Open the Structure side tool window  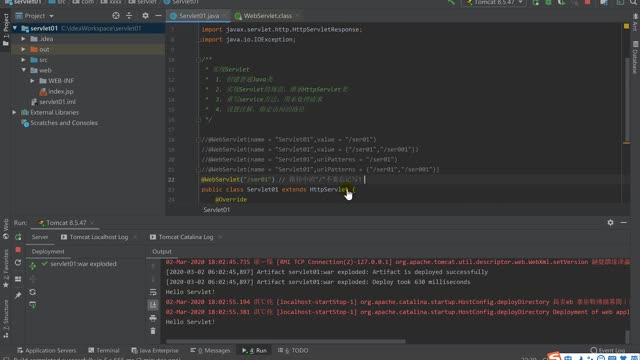coord(6,319)
